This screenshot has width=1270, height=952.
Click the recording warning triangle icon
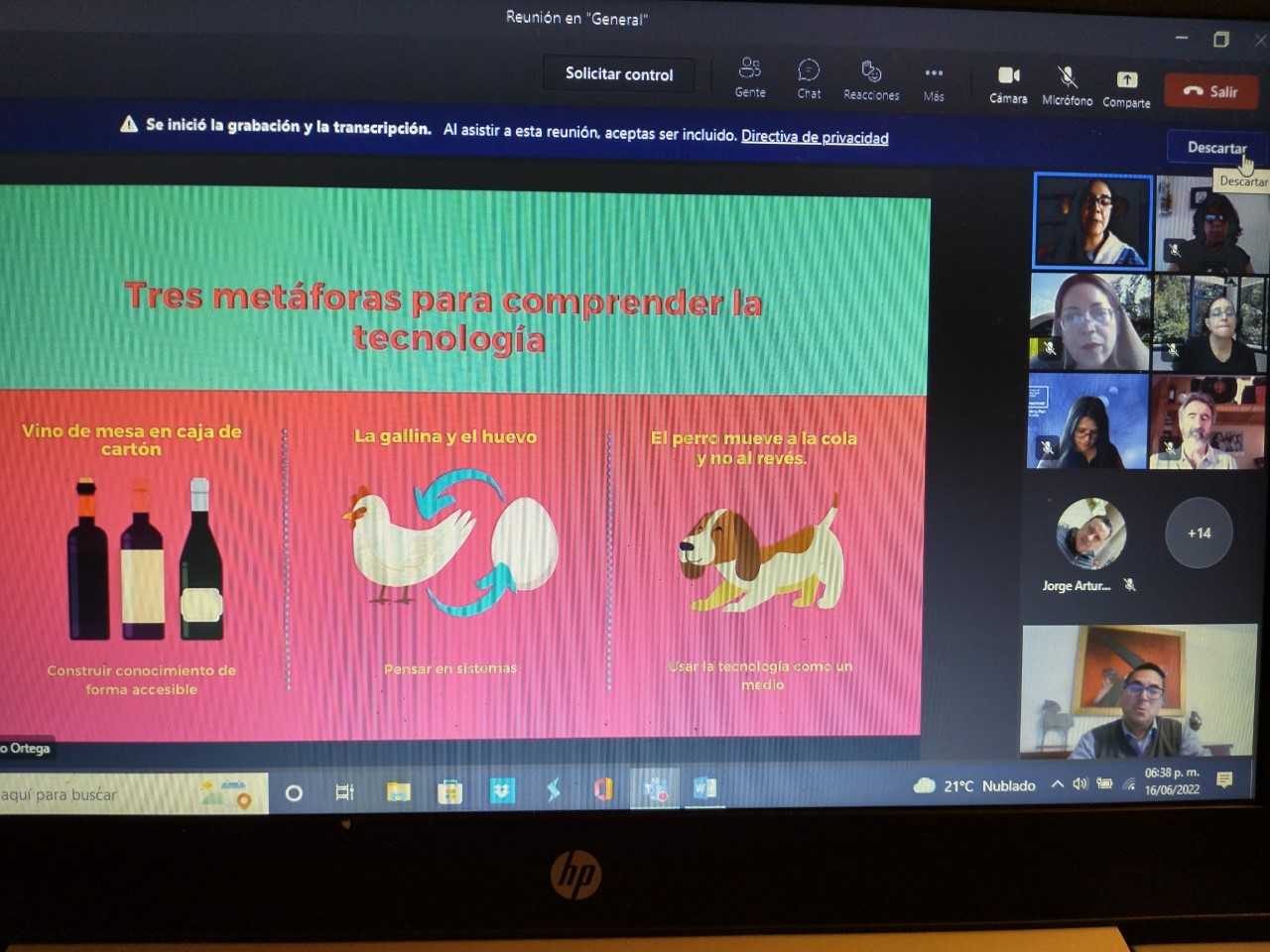[129, 124]
